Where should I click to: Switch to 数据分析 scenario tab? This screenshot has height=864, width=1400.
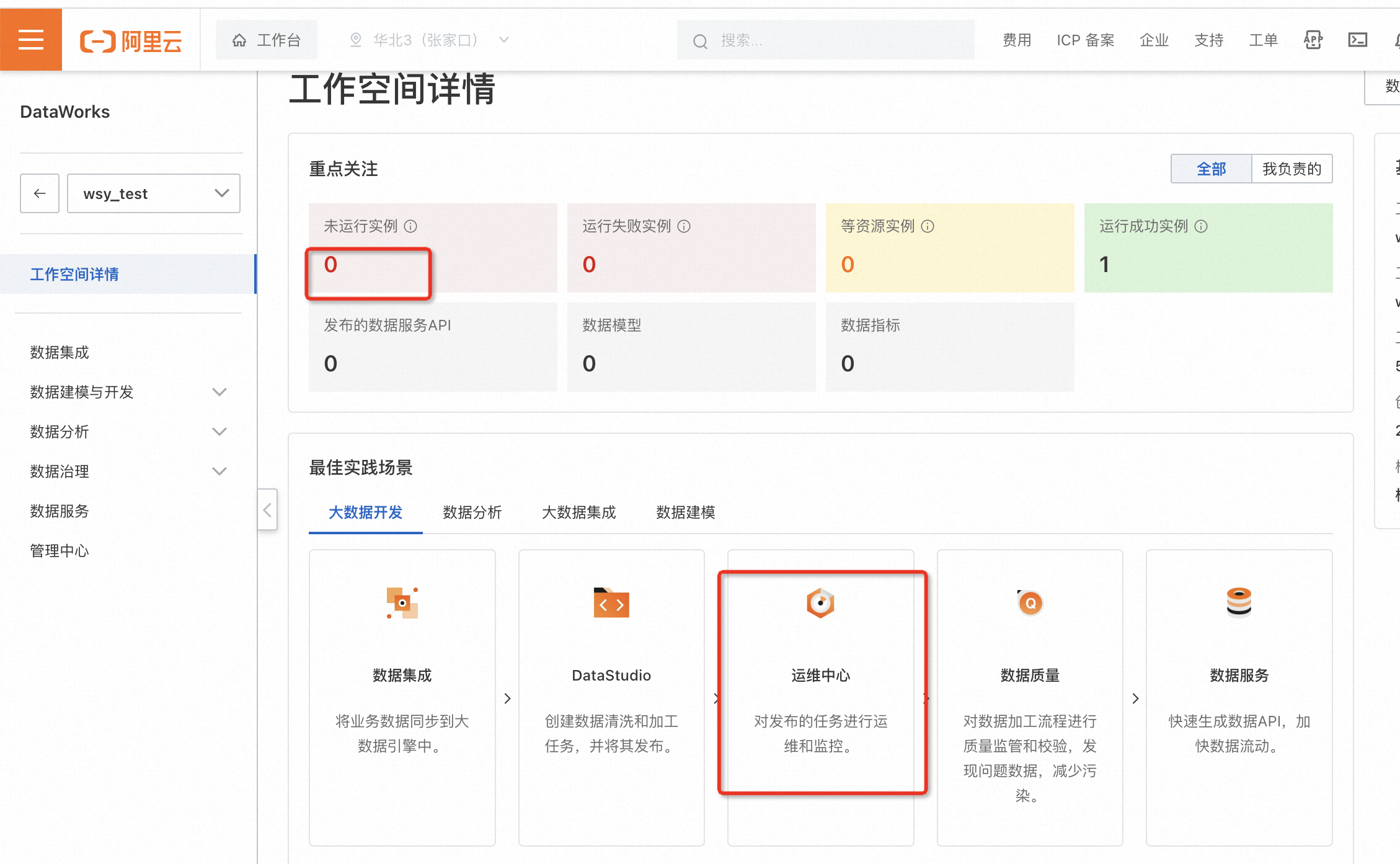pyautogui.click(x=472, y=513)
